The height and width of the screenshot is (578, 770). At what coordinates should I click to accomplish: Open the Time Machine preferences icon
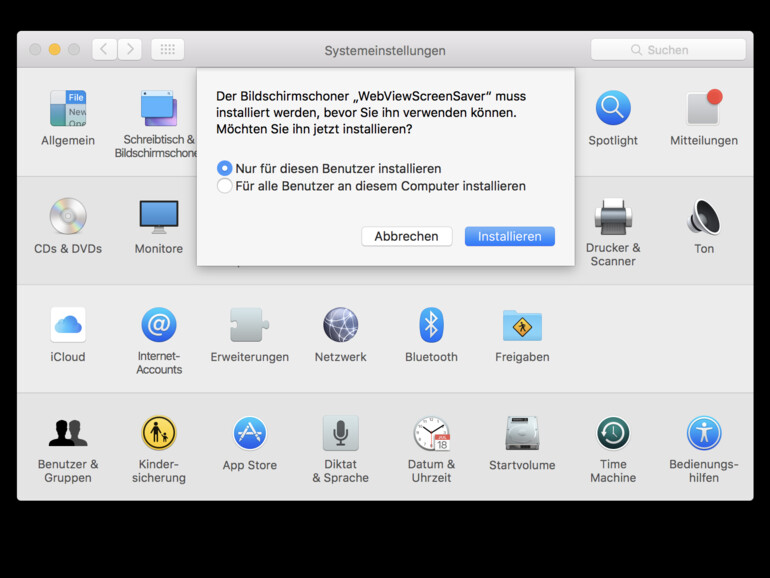point(613,433)
